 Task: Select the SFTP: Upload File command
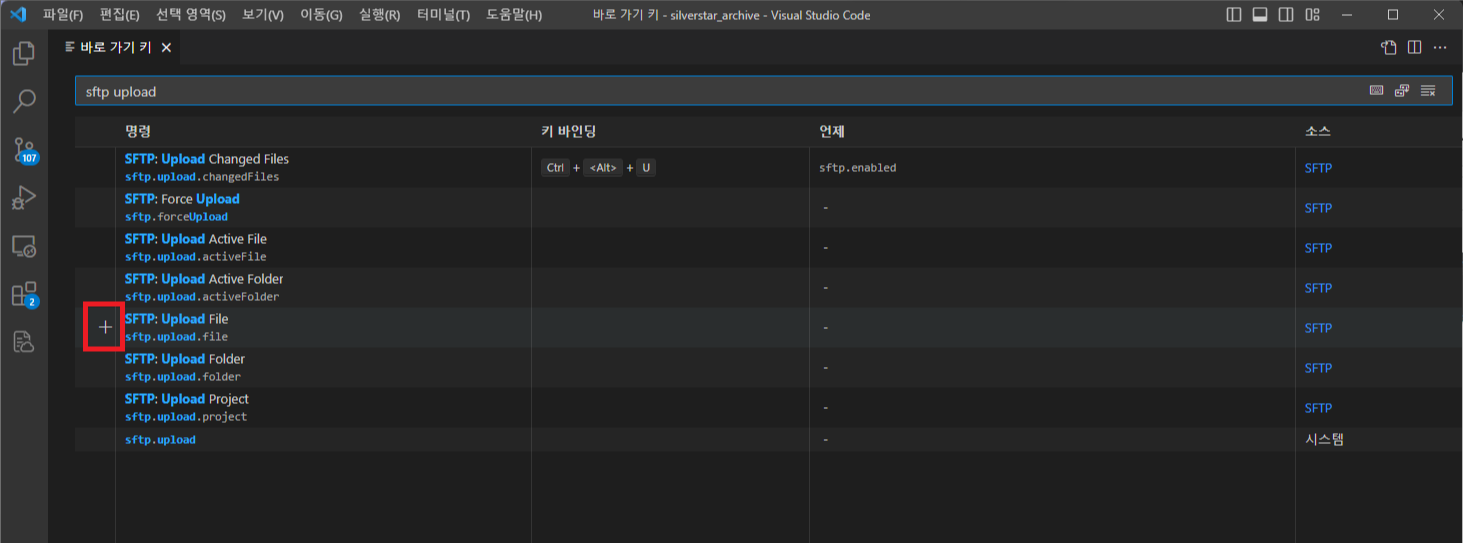tap(769, 327)
